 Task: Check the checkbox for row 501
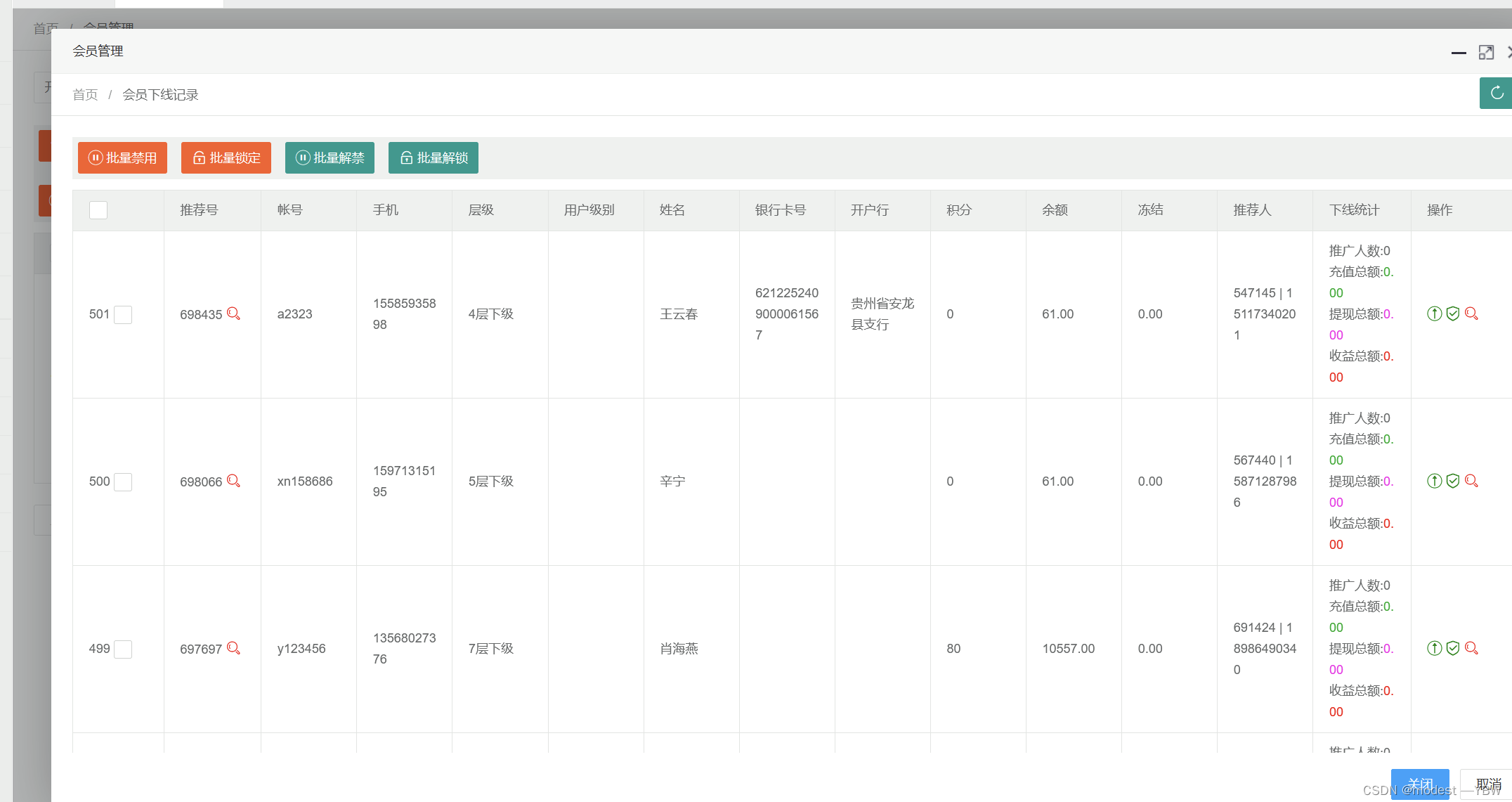pyautogui.click(x=123, y=314)
